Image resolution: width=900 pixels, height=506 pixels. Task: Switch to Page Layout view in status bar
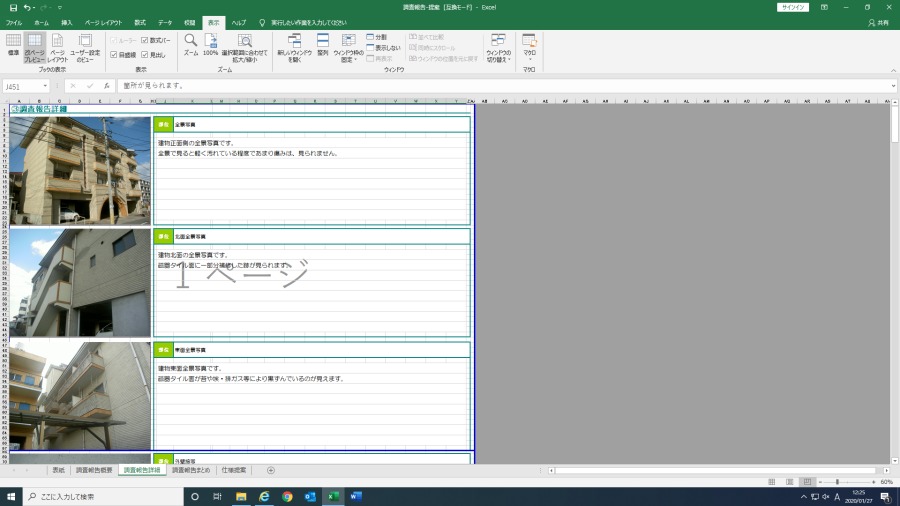790,482
